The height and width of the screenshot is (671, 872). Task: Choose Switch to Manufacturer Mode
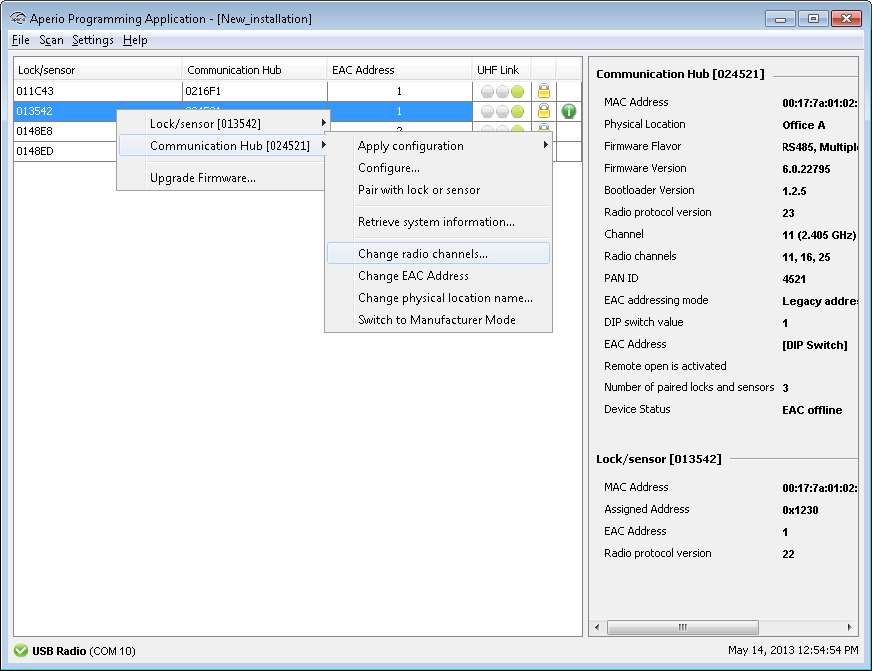(x=438, y=320)
